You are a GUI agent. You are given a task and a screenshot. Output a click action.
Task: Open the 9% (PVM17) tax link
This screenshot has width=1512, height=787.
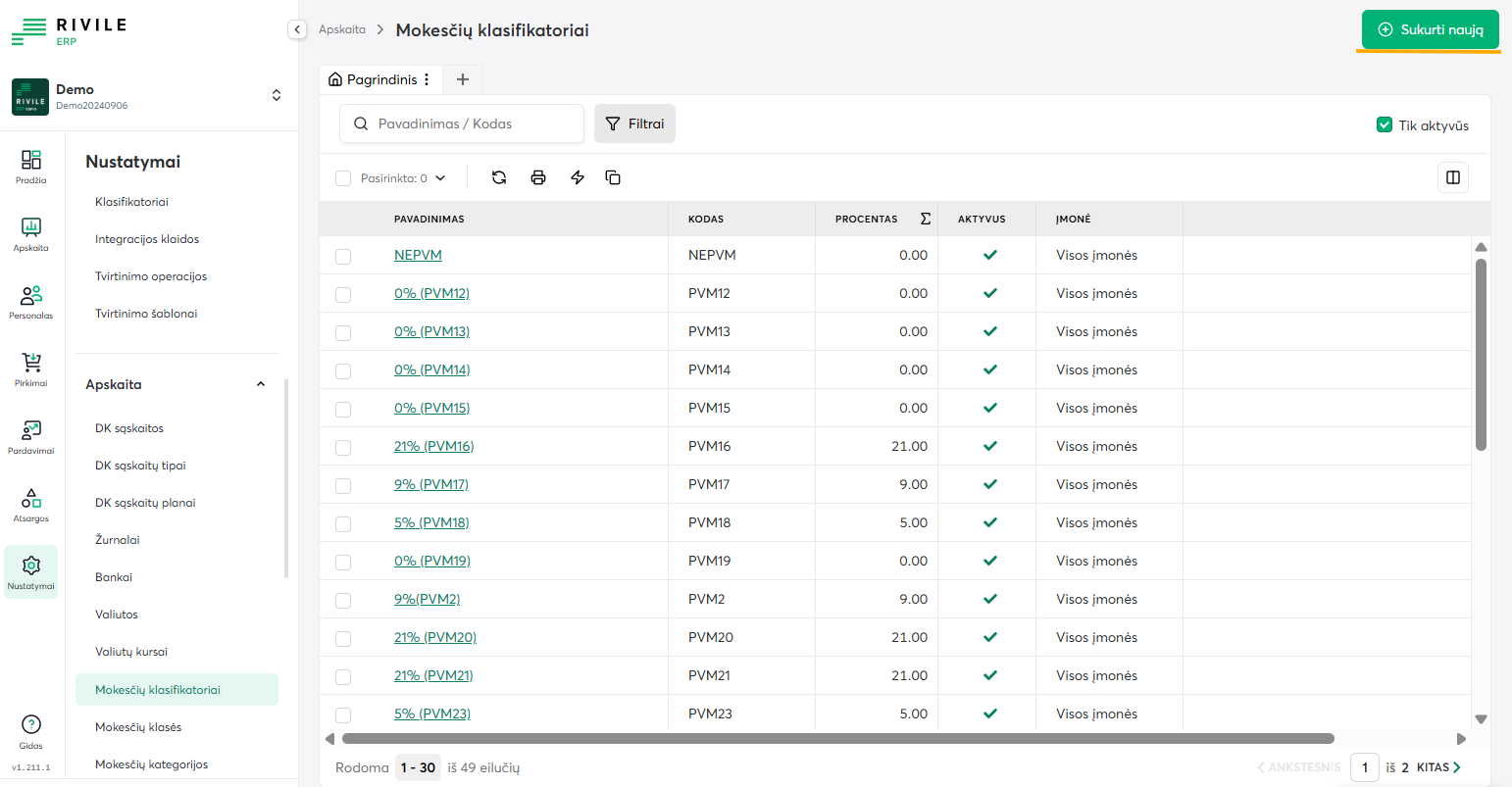tap(431, 484)
